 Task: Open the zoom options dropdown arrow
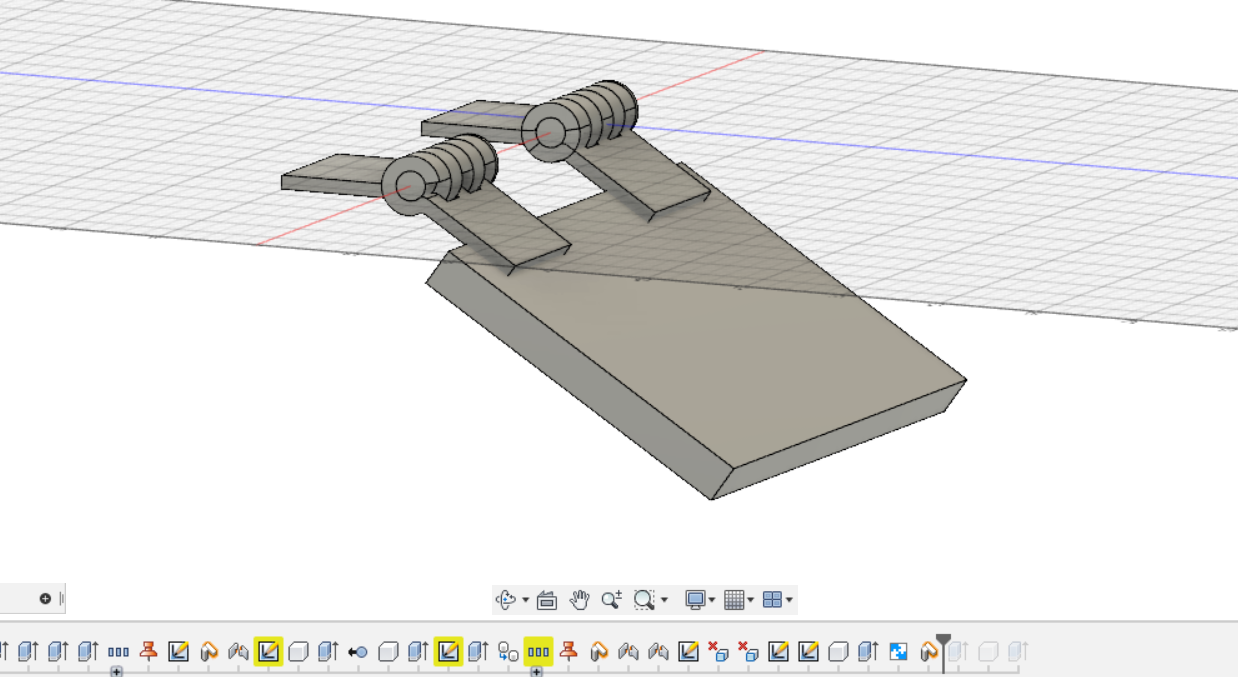(x=664, y=601)
